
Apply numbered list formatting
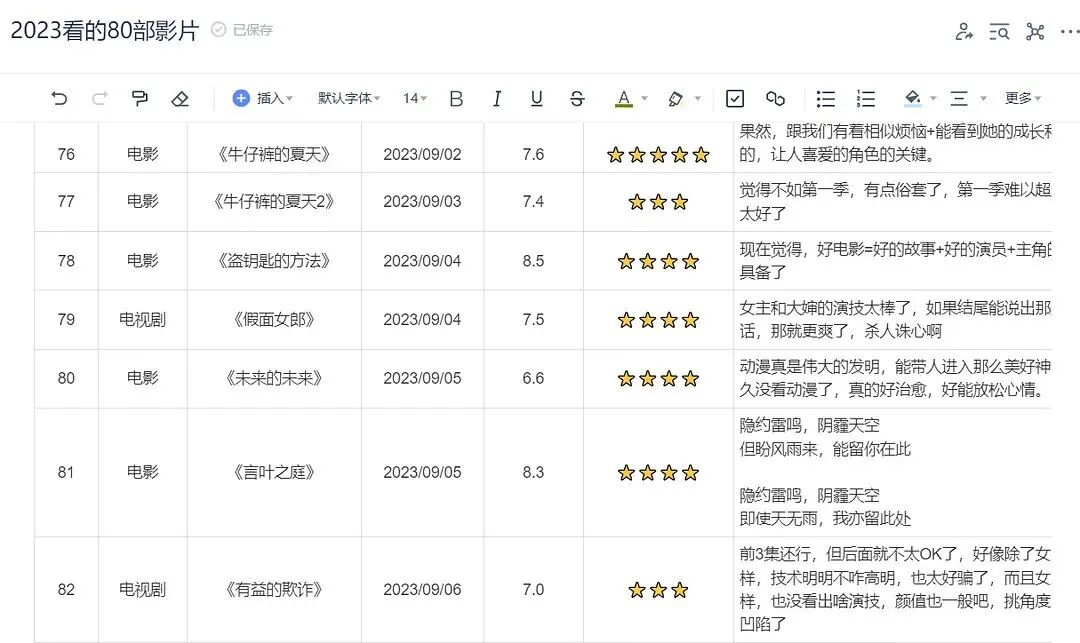(866, 99)
